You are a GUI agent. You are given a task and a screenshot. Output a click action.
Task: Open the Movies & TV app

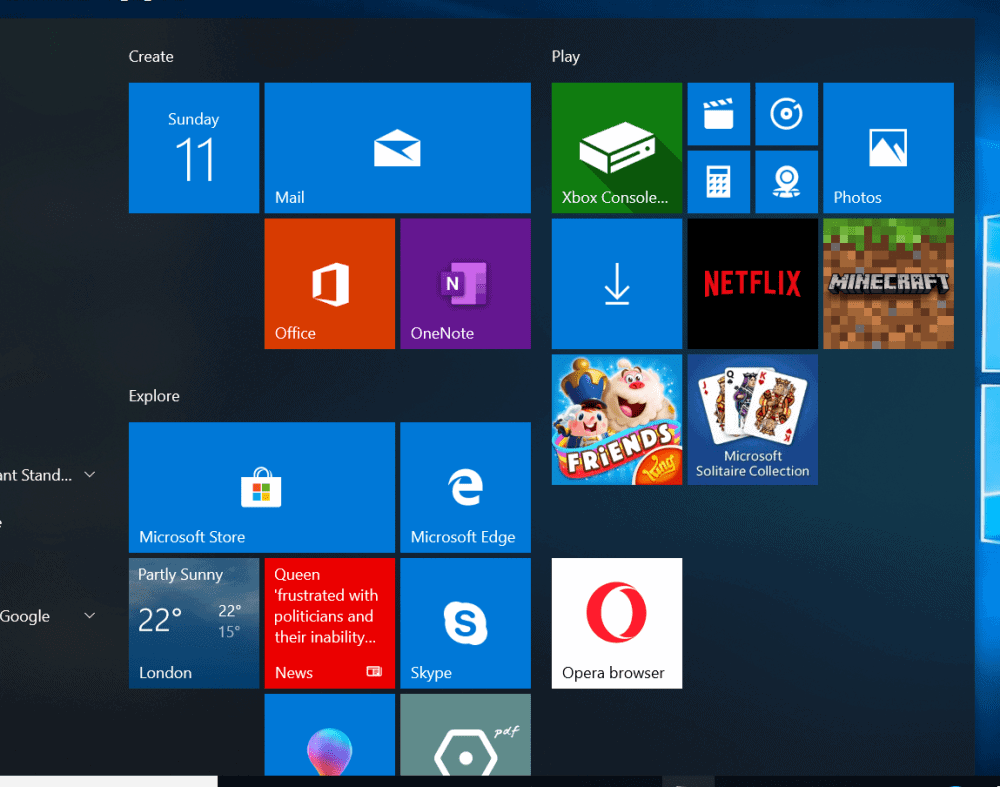pos(718,113)
